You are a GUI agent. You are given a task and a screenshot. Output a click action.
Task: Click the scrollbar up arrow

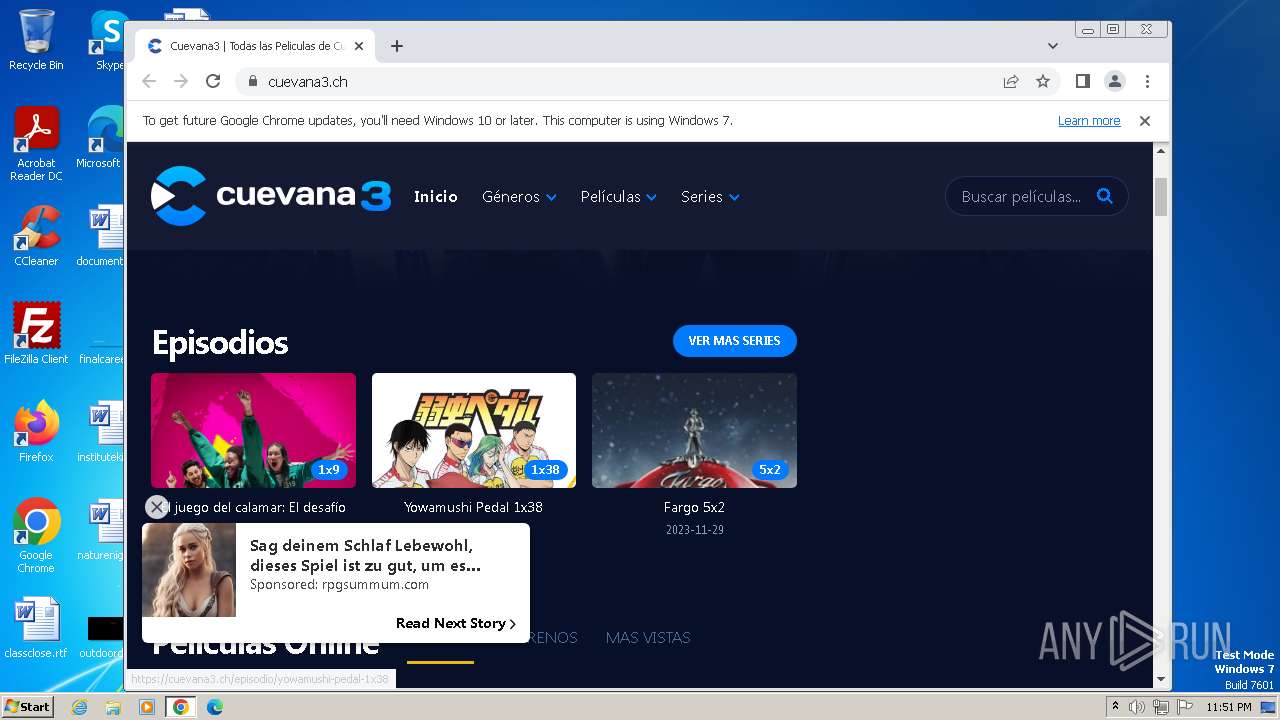1161,150
